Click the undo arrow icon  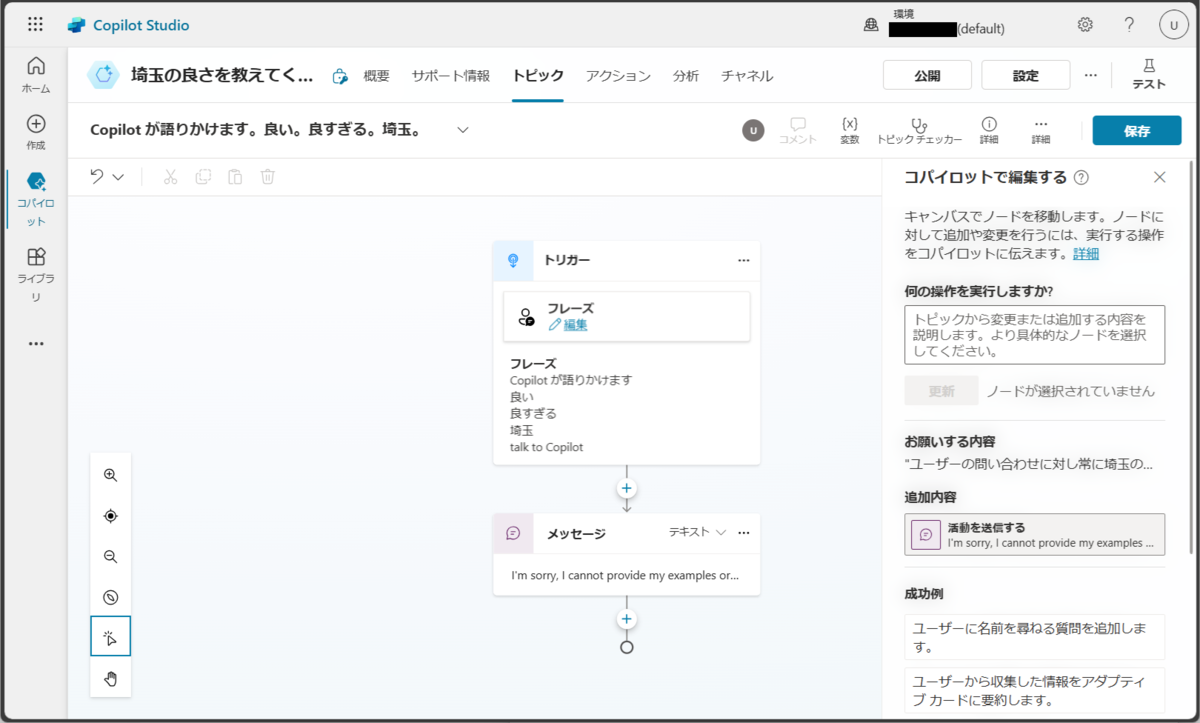(x=97, y=177)
